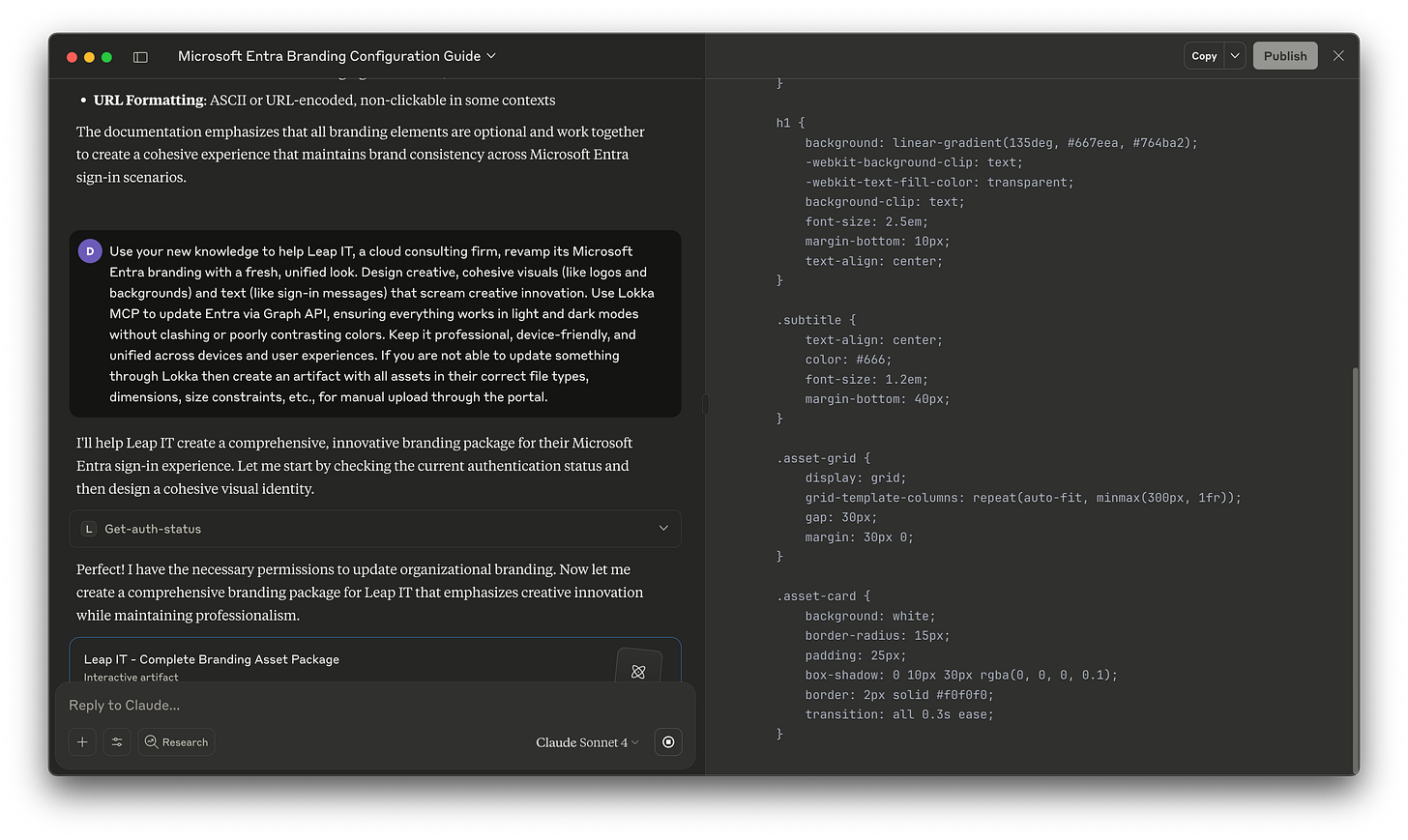Open the Claude Sonnet 4 model selector
Screen dimensions: 1408x840
(587, 742)
